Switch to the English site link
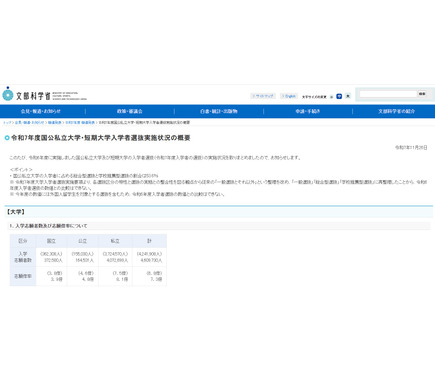Image resolution: width=435 pixels, height=375 pixels. (289, 96)
